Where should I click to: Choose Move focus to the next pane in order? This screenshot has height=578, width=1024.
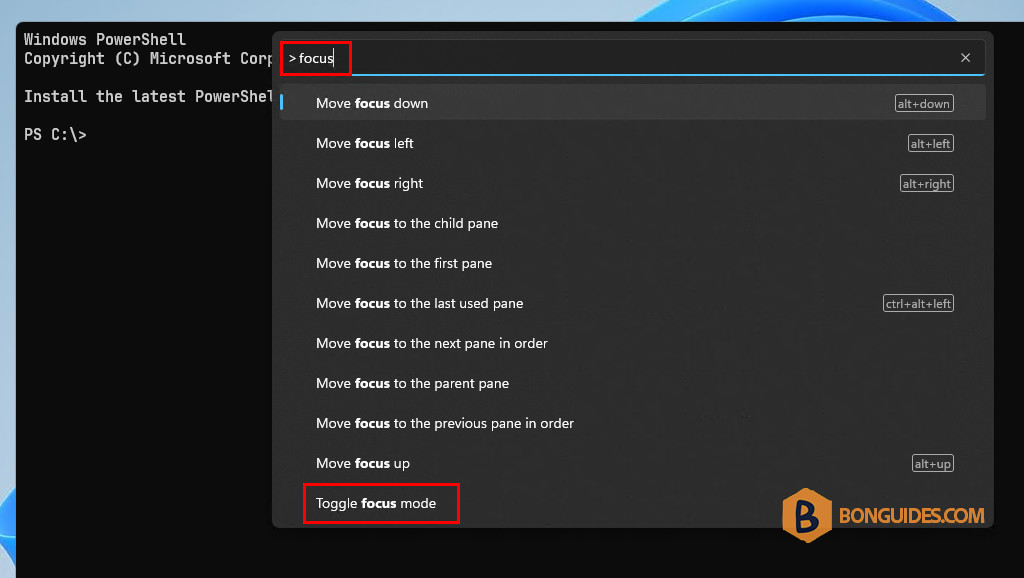(632, 343)
